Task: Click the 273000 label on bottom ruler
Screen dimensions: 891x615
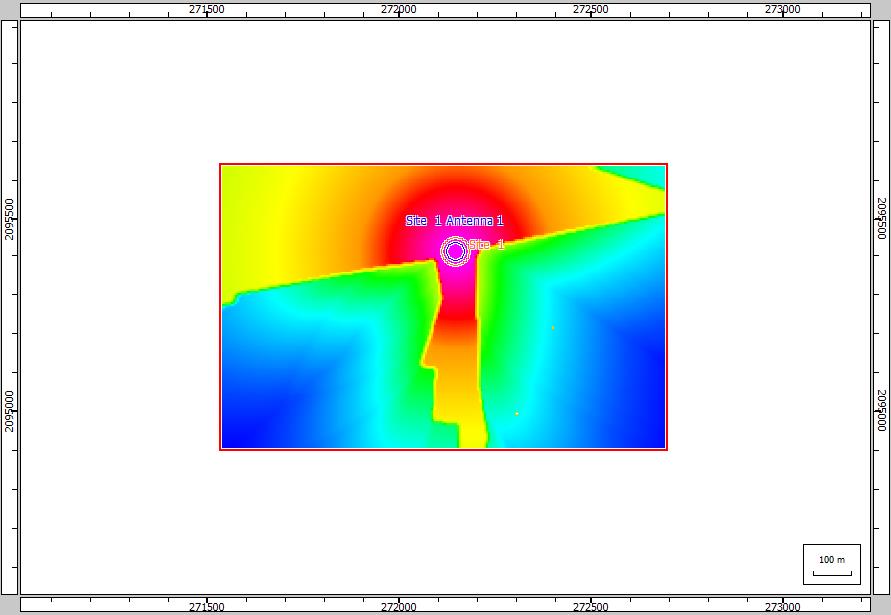Action: (783, 606)
